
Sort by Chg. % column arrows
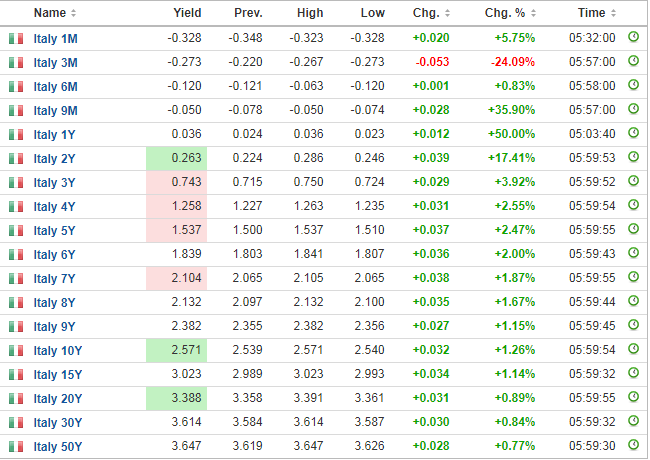(x=534, y=13)
